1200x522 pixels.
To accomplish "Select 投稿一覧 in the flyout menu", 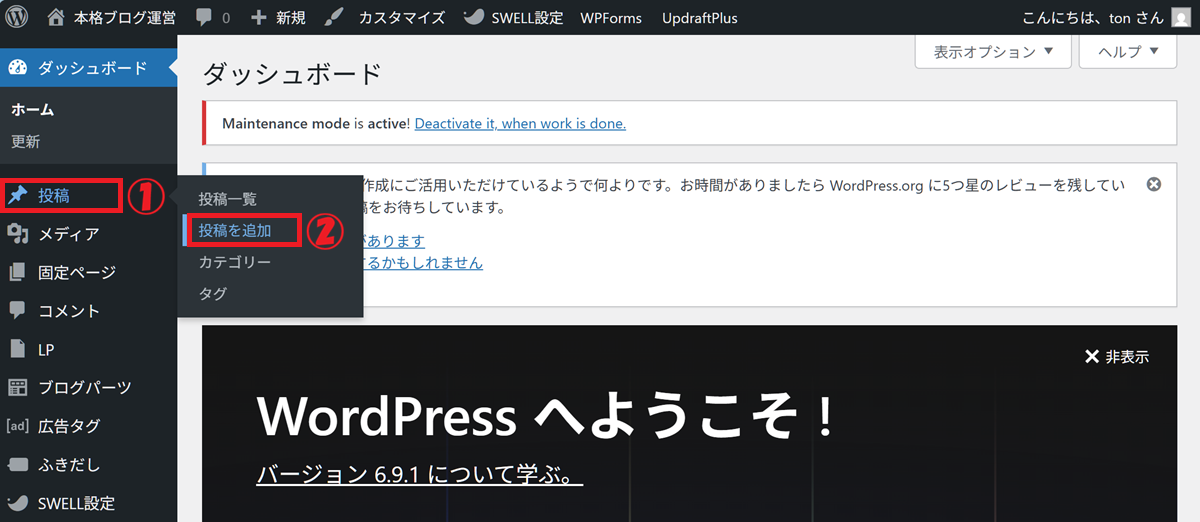I will click(228, 199).
